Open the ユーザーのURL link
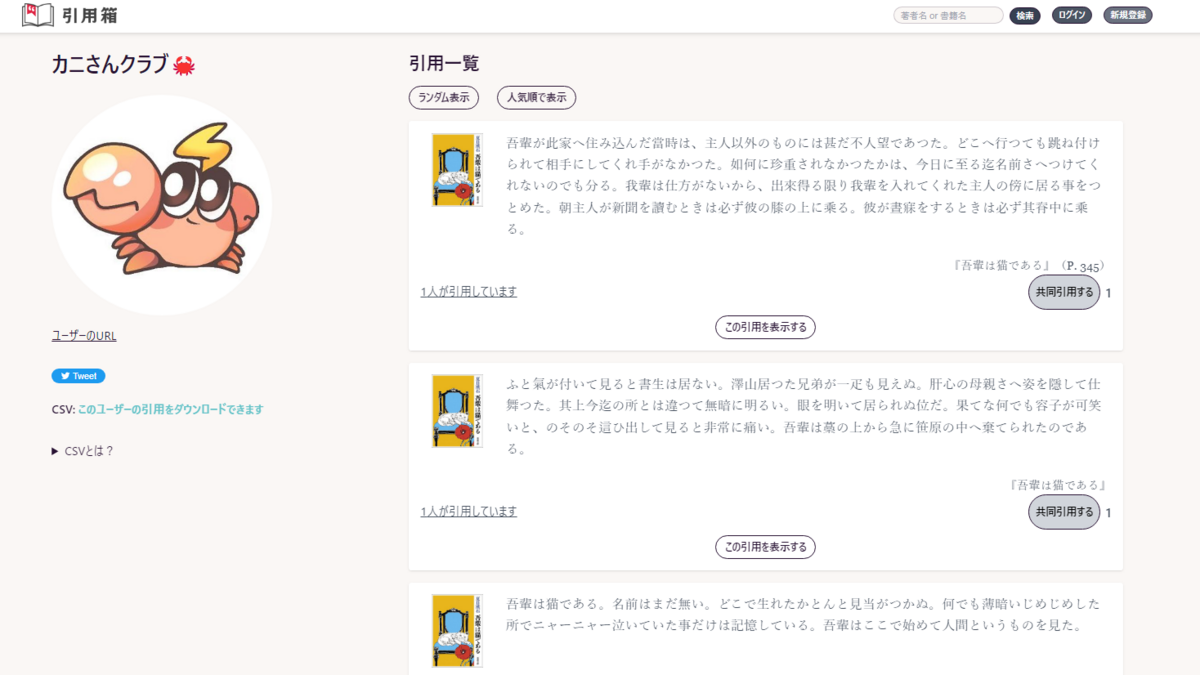Viewport: 1200px width, 675px height. point(83,335)
